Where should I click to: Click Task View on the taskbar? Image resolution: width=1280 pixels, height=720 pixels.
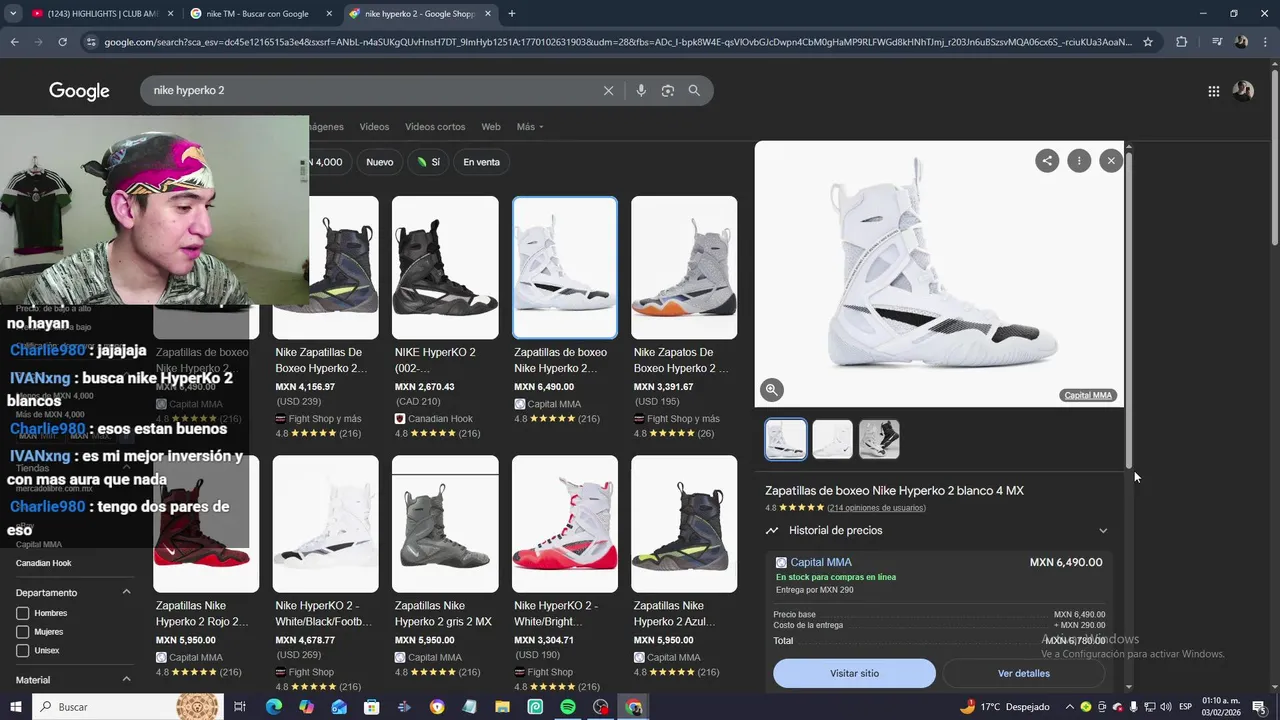point(240,707)
